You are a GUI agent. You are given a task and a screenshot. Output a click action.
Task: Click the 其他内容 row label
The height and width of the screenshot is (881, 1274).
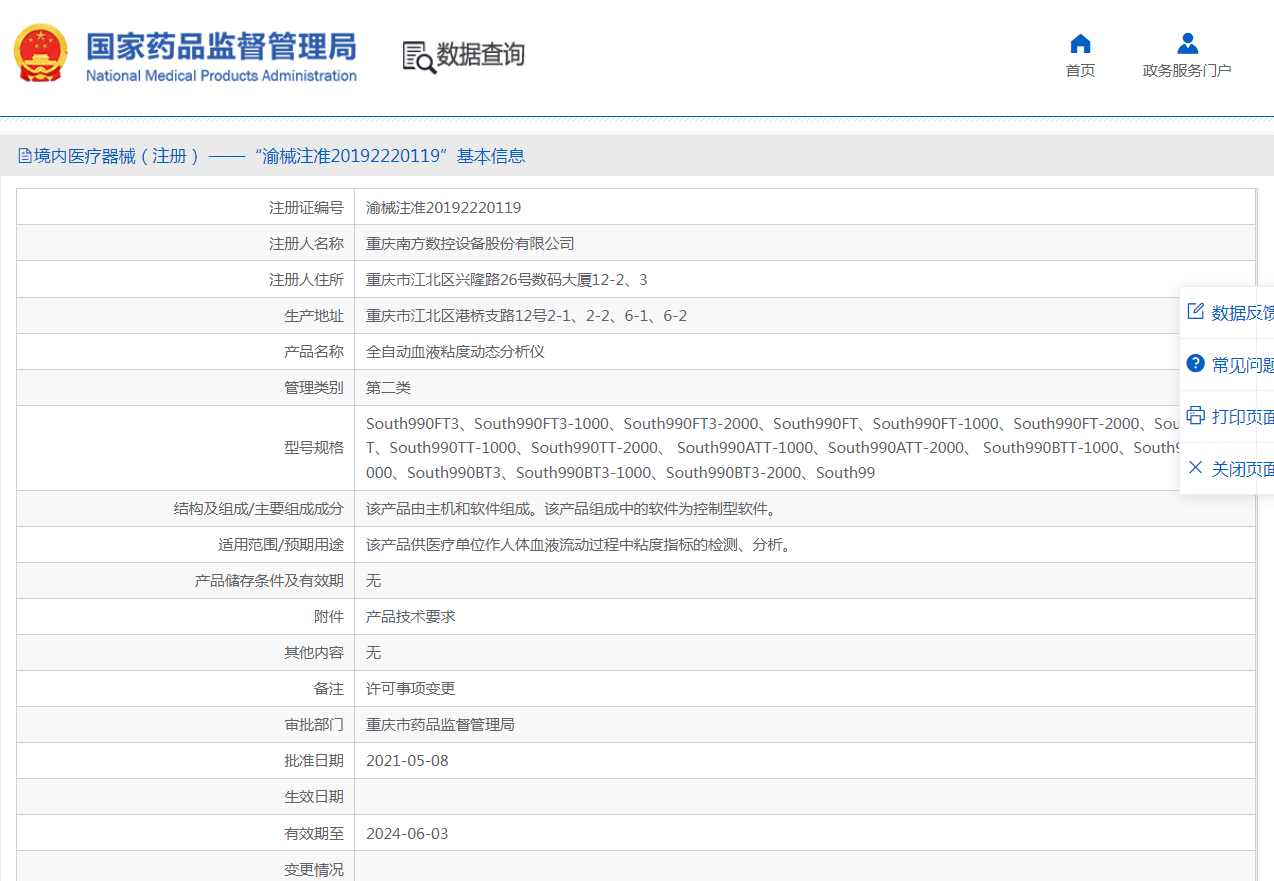click(x=314, y=653)
